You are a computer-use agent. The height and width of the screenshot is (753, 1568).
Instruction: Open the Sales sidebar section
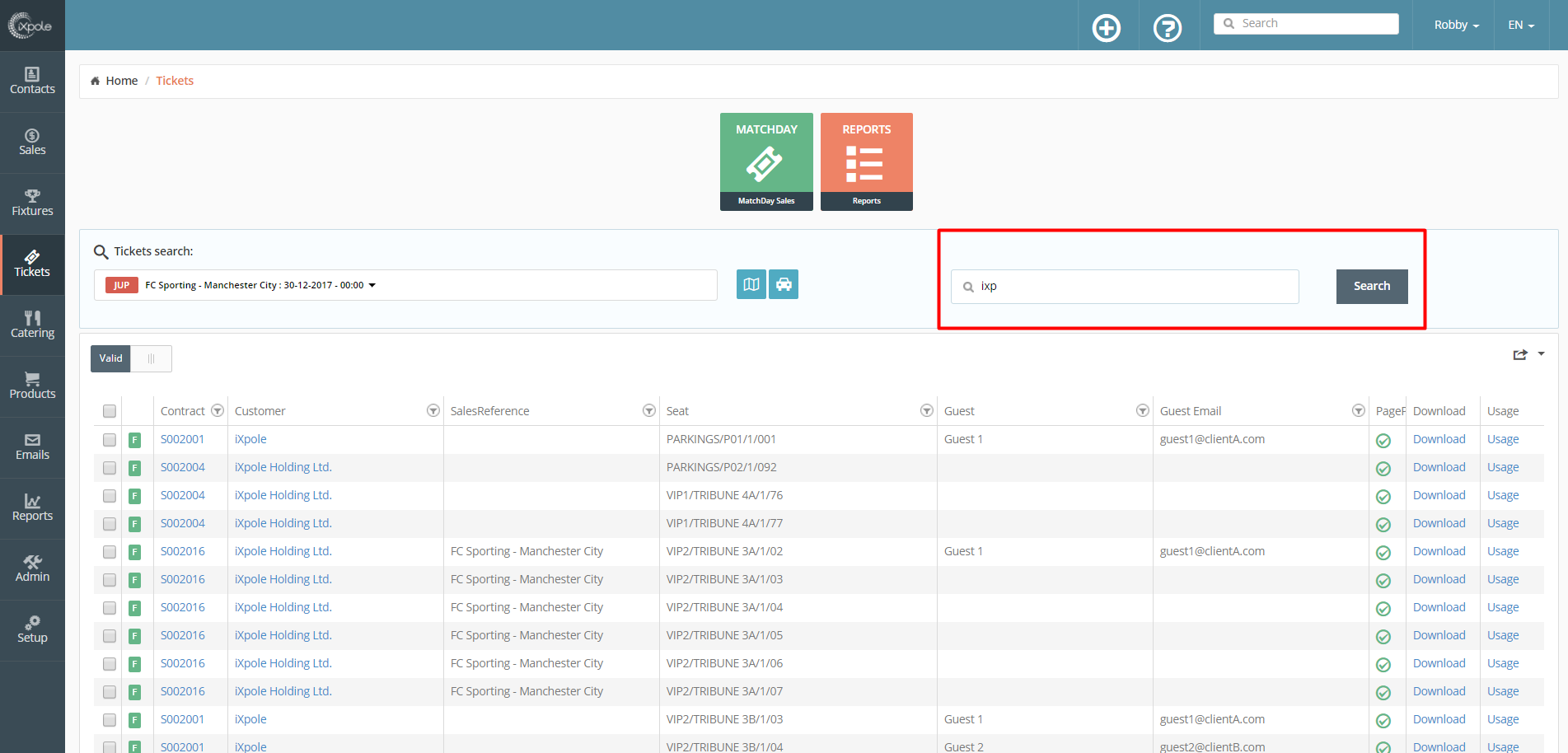[32, 143]
